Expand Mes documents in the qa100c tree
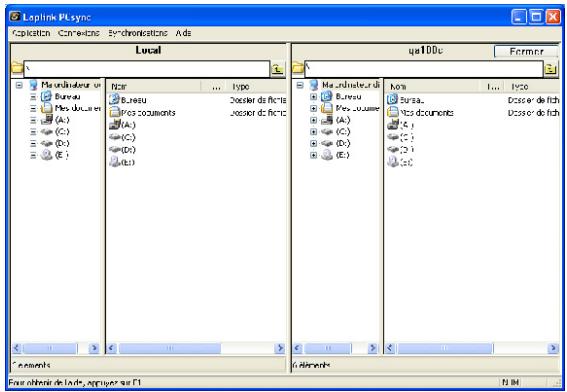The image size is (567, 392). 314,108
